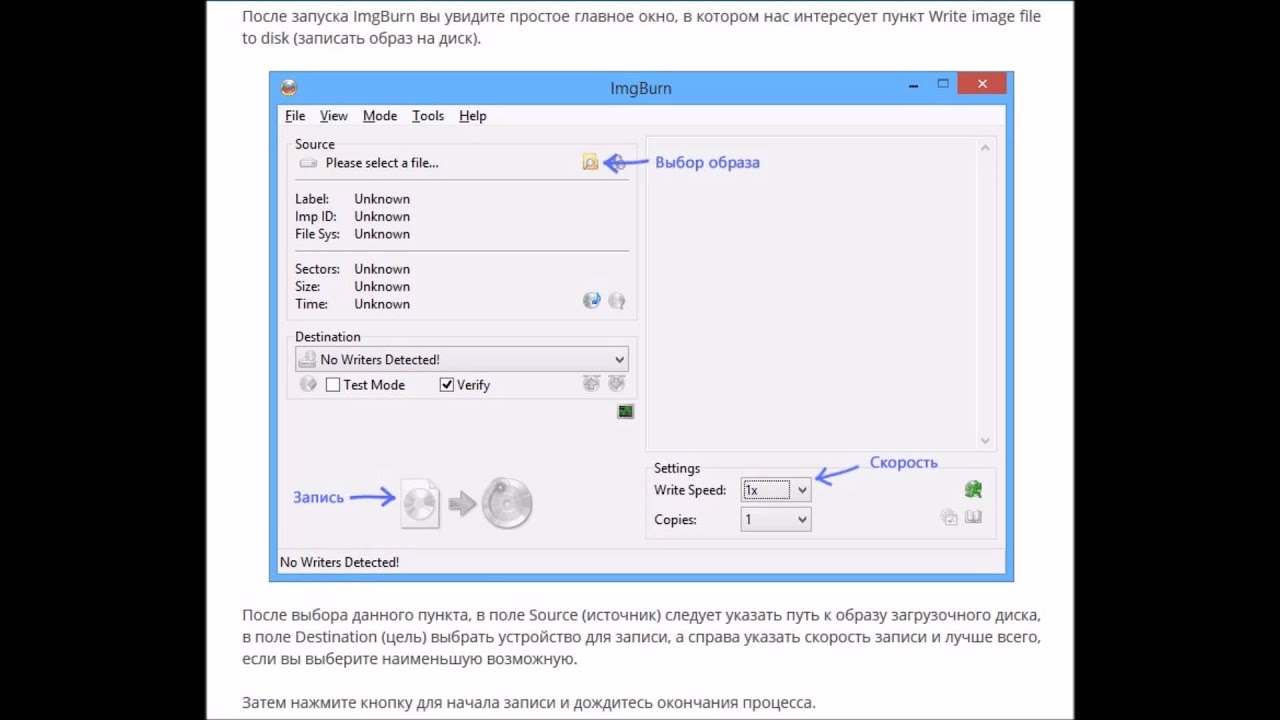Open the log window via green monitor icon
The image size is (1280, 720).
tap(625, 411)
